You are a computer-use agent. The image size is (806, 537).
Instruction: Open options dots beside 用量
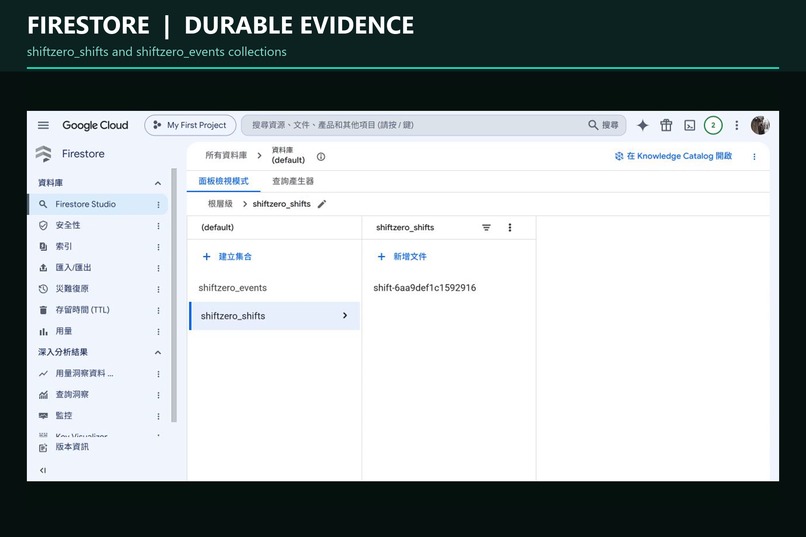coord(158,332)
